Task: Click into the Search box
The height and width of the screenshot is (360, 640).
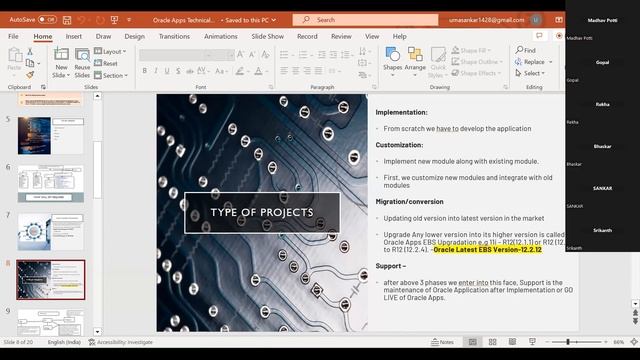Action: (365, 20)
